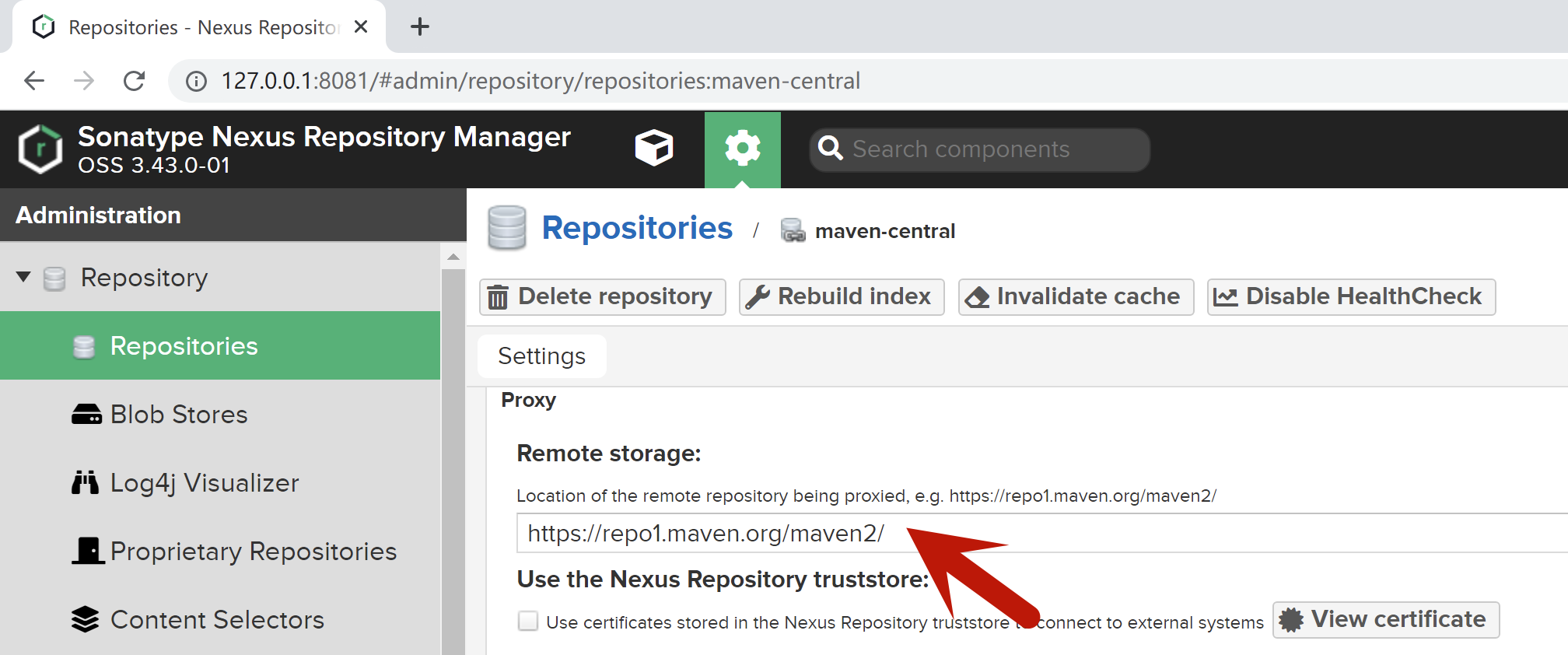
Task: Go to Content Selectors
Action: coord(216,620)
